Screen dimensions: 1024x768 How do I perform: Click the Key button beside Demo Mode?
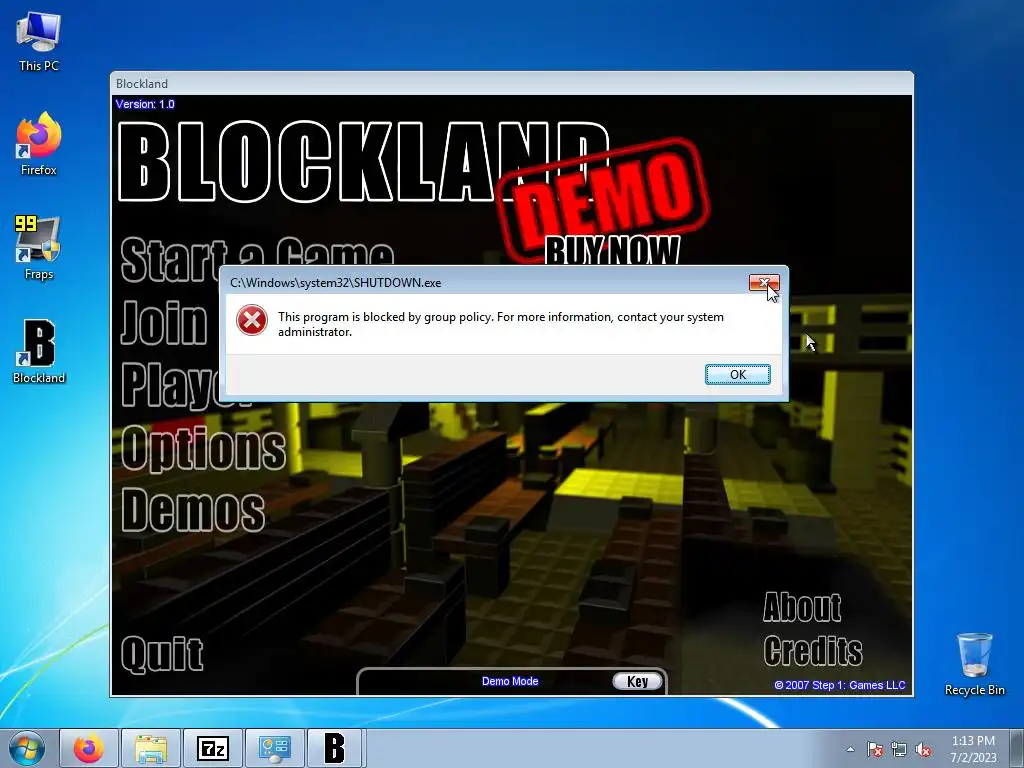click(x=637, y=681)
